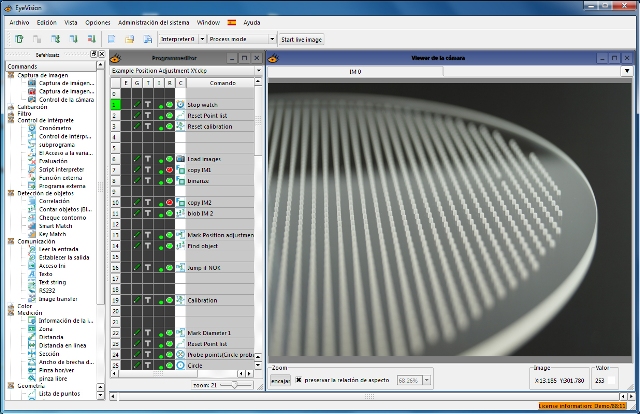Open the Window menu
The height and width of the screenshot is (414, 640).
pyautogui.click(x=208, y=22)
